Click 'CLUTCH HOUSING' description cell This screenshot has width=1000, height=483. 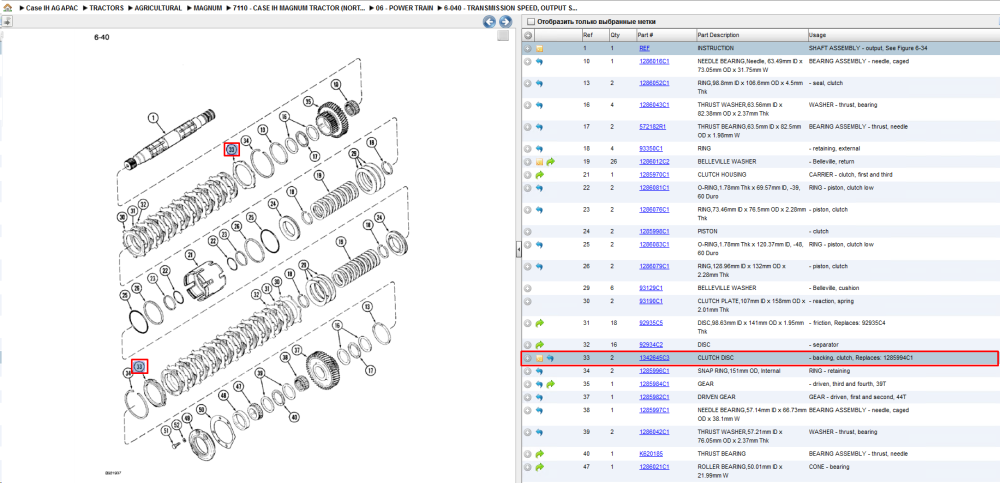pos(719,175)
